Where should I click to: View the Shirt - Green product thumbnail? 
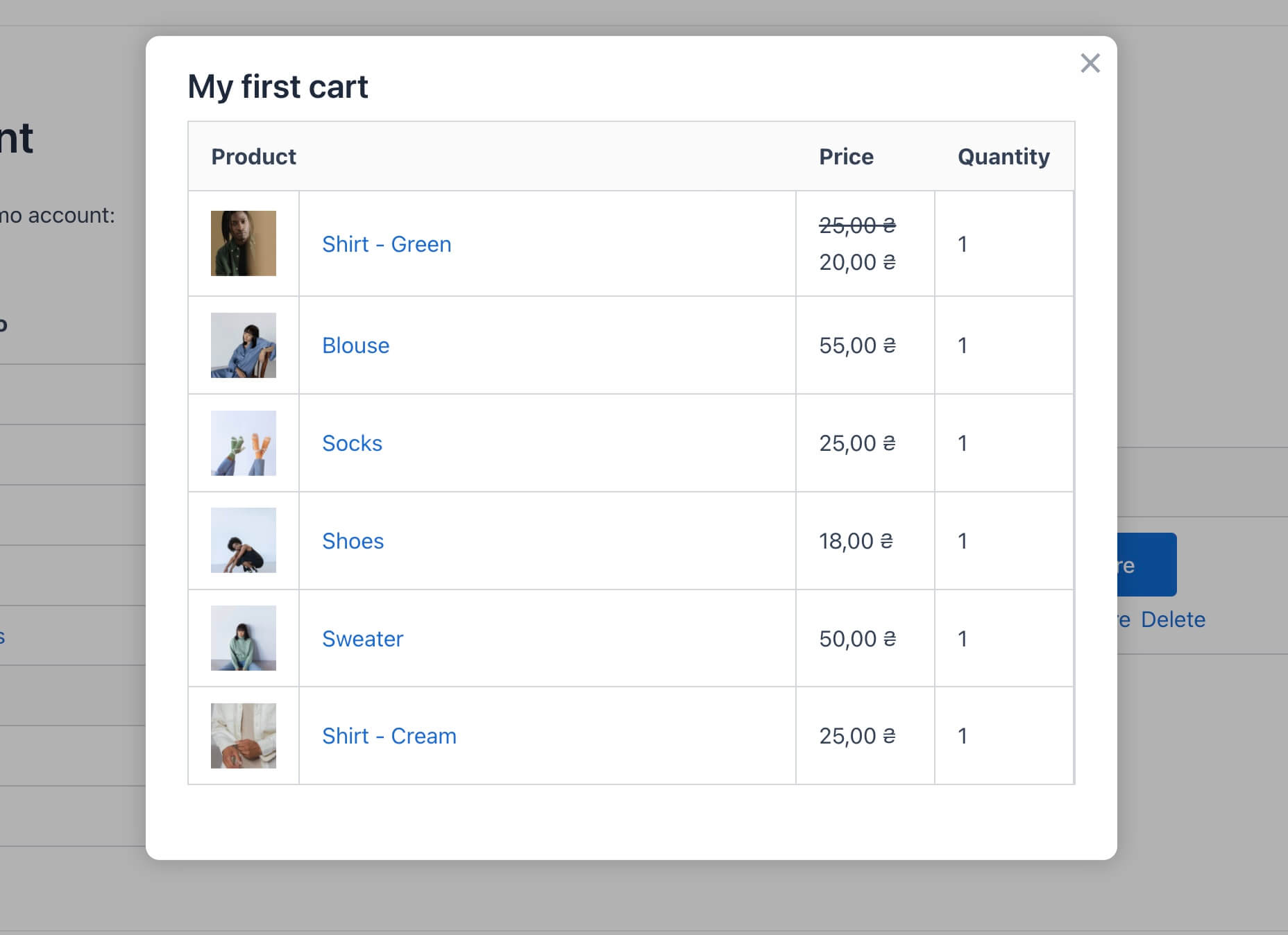[x=244, y=243]
